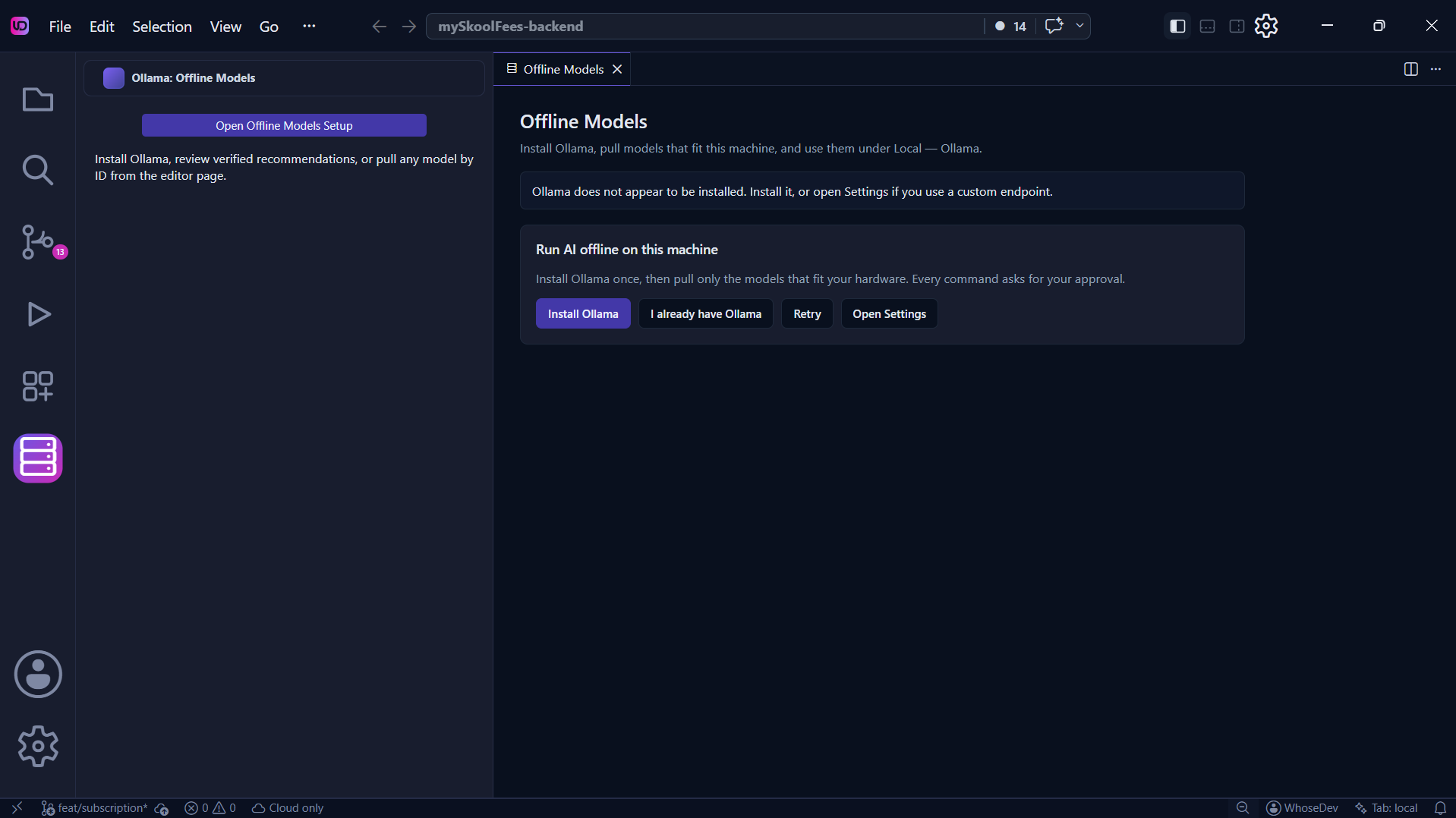Image resolution: width=1456 pixels, height=818 pixels.
Task: Click feat/subscription branch in status bar
Action: pyautogui.click(x=94, y=808)
